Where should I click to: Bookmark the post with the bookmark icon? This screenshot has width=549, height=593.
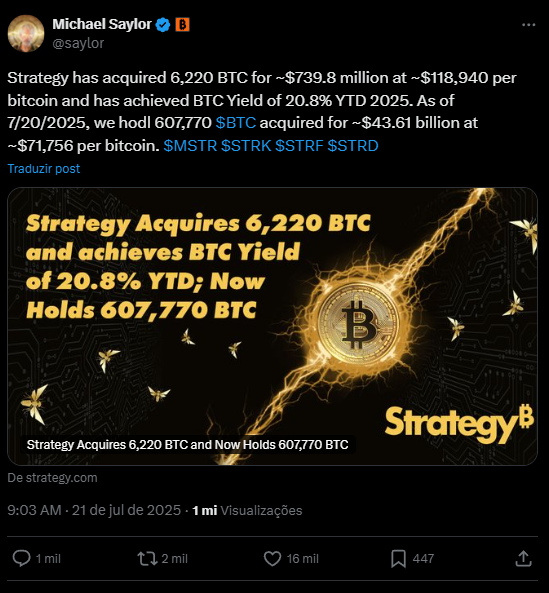point(399,559)
